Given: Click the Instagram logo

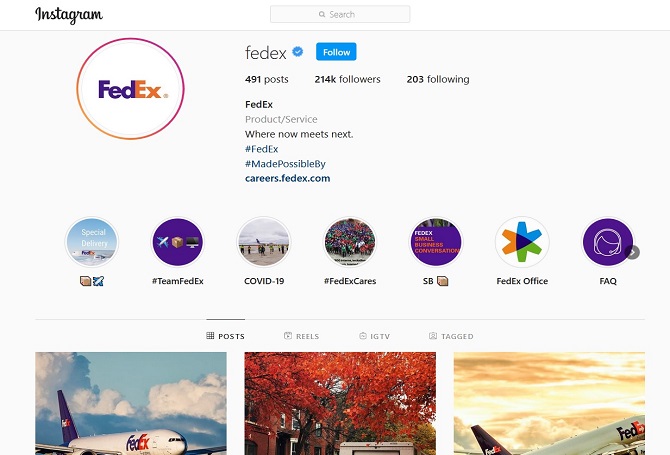Looking at the screenshot, I should (x=69, y=15).
